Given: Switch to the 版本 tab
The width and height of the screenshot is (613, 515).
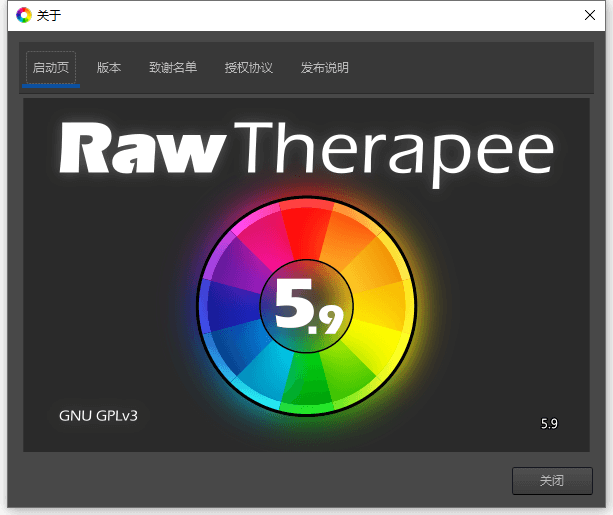Looking at the screenshot, I should tap(109, 68).
